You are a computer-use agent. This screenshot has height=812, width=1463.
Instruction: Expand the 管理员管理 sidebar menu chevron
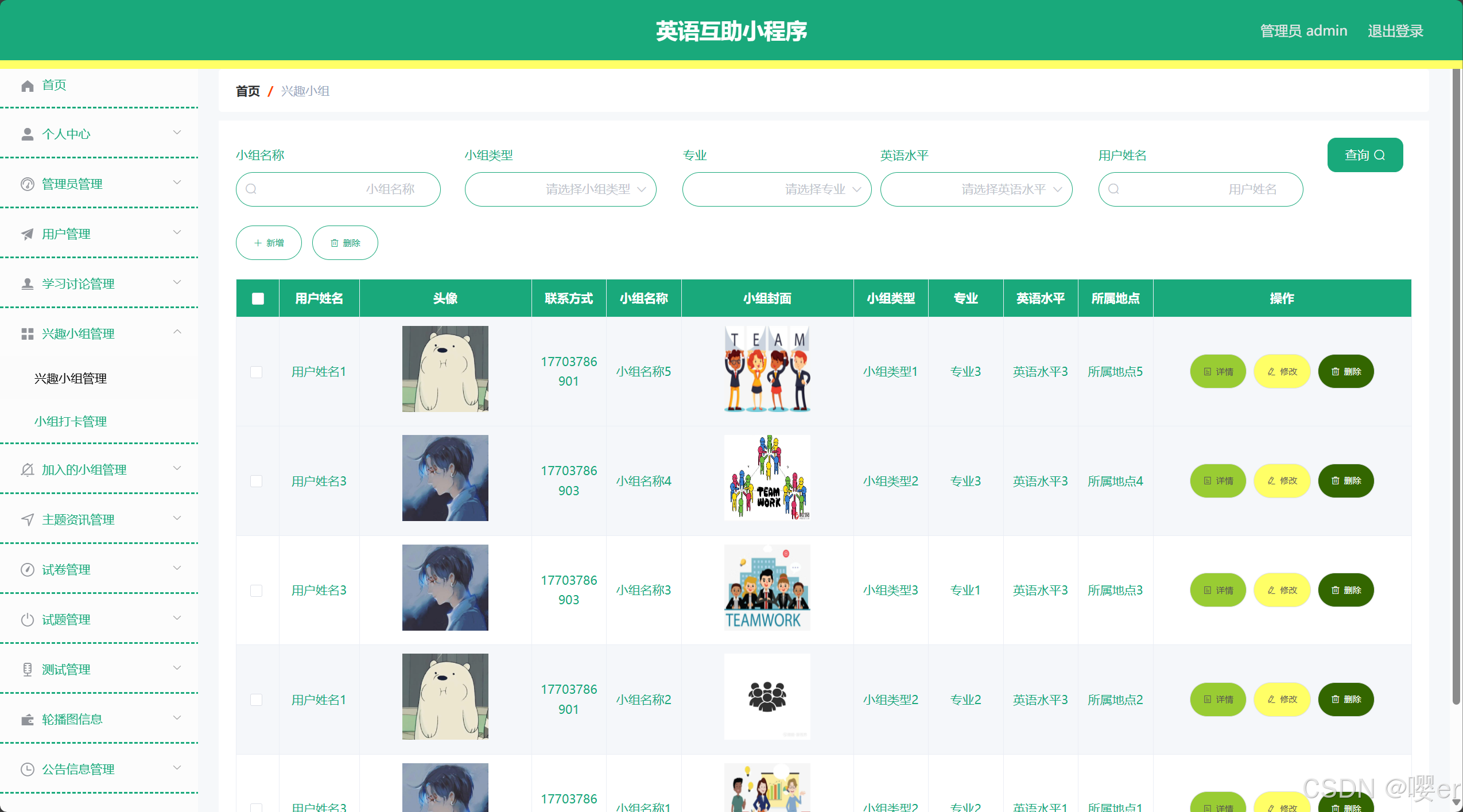coord(177,183)
